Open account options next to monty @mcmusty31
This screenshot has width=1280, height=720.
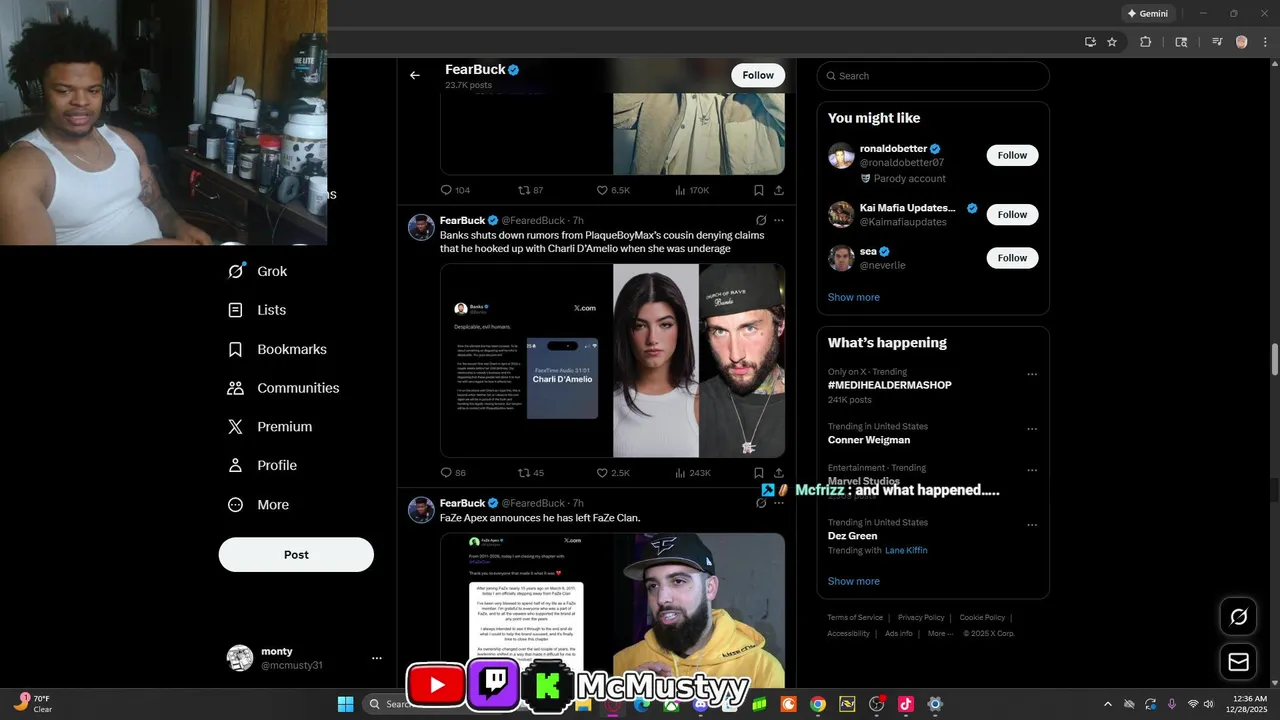377,658
